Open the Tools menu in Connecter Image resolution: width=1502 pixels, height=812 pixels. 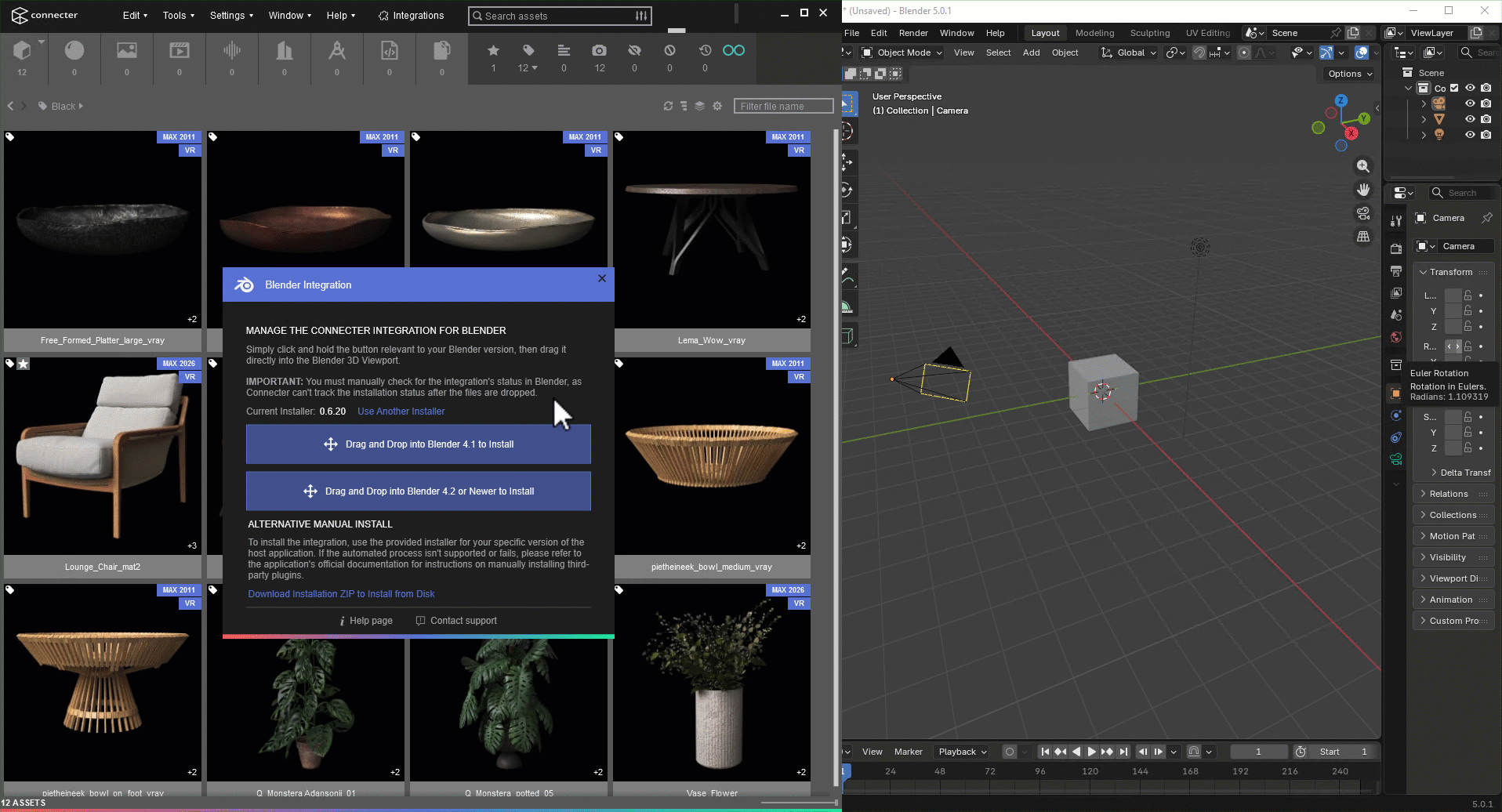[x=179, y=16]
